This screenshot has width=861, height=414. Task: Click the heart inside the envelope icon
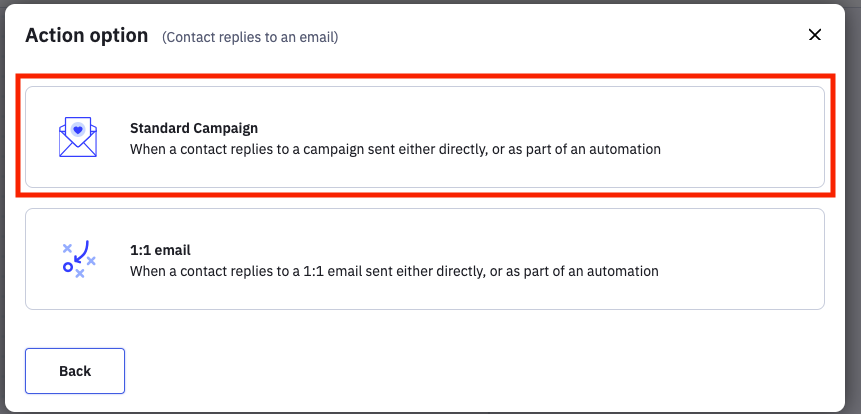coord(78,130)
